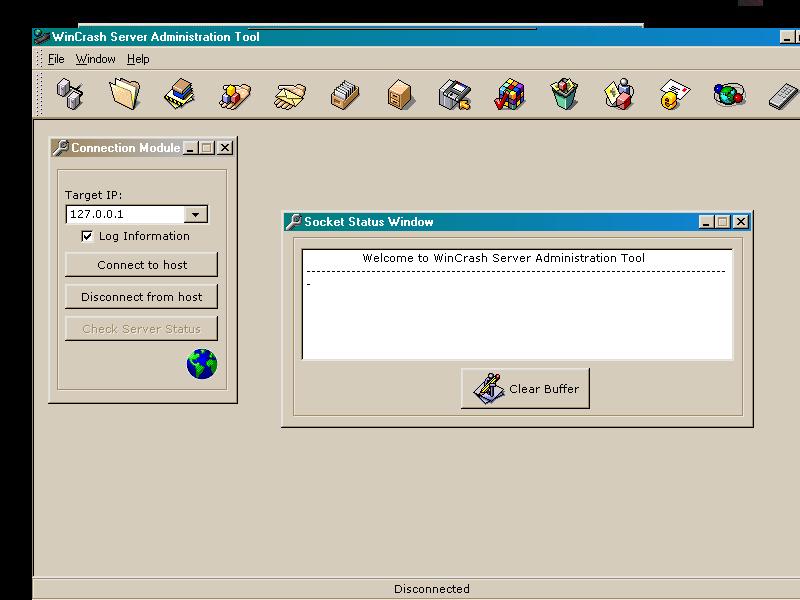800x600 pixels.
Task: Click the brown filing cabinet toolbar icon
Action: click(400, 94)
